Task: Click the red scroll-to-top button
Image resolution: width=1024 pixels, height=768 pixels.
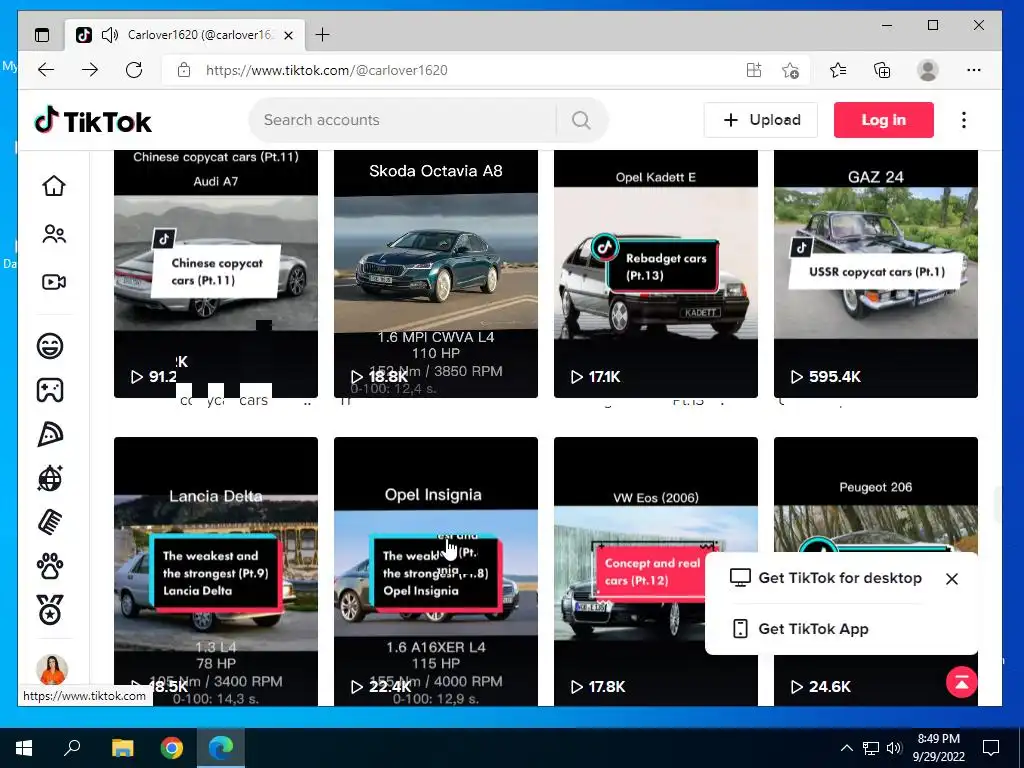Action: (961, 682)
